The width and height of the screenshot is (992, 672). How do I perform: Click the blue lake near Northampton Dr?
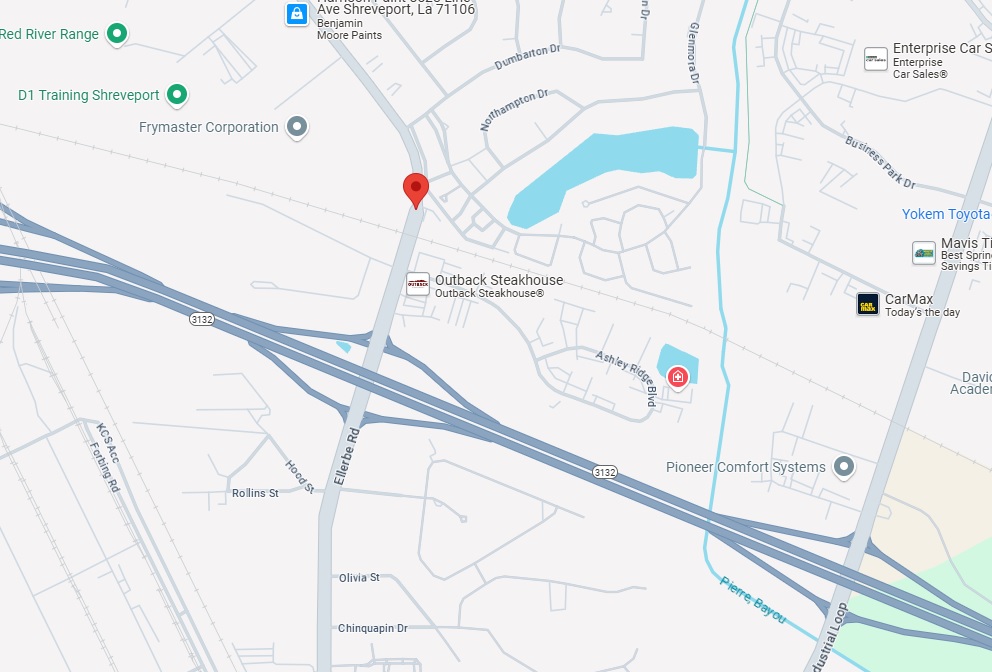click(604, 173)
